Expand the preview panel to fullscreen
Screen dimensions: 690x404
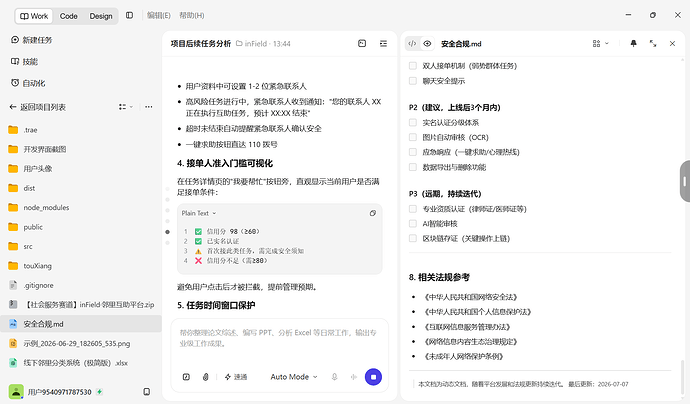[653, 43]
